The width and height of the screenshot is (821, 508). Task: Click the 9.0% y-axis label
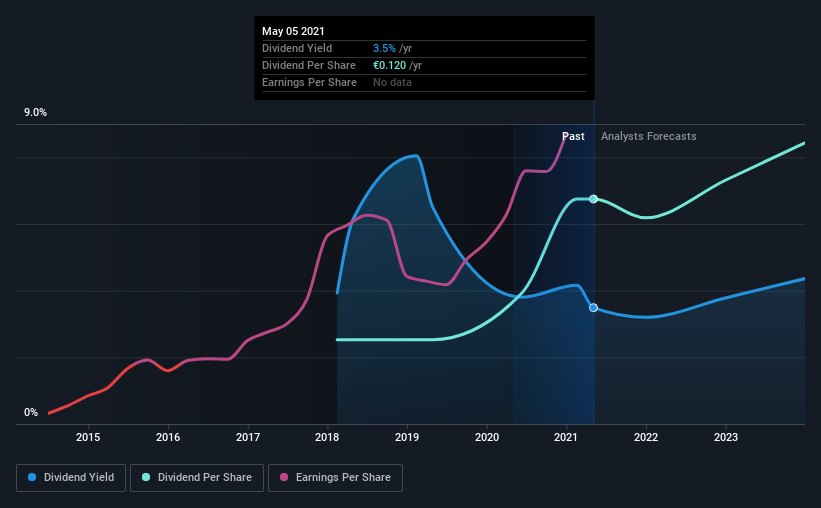[x=35, y=113]
